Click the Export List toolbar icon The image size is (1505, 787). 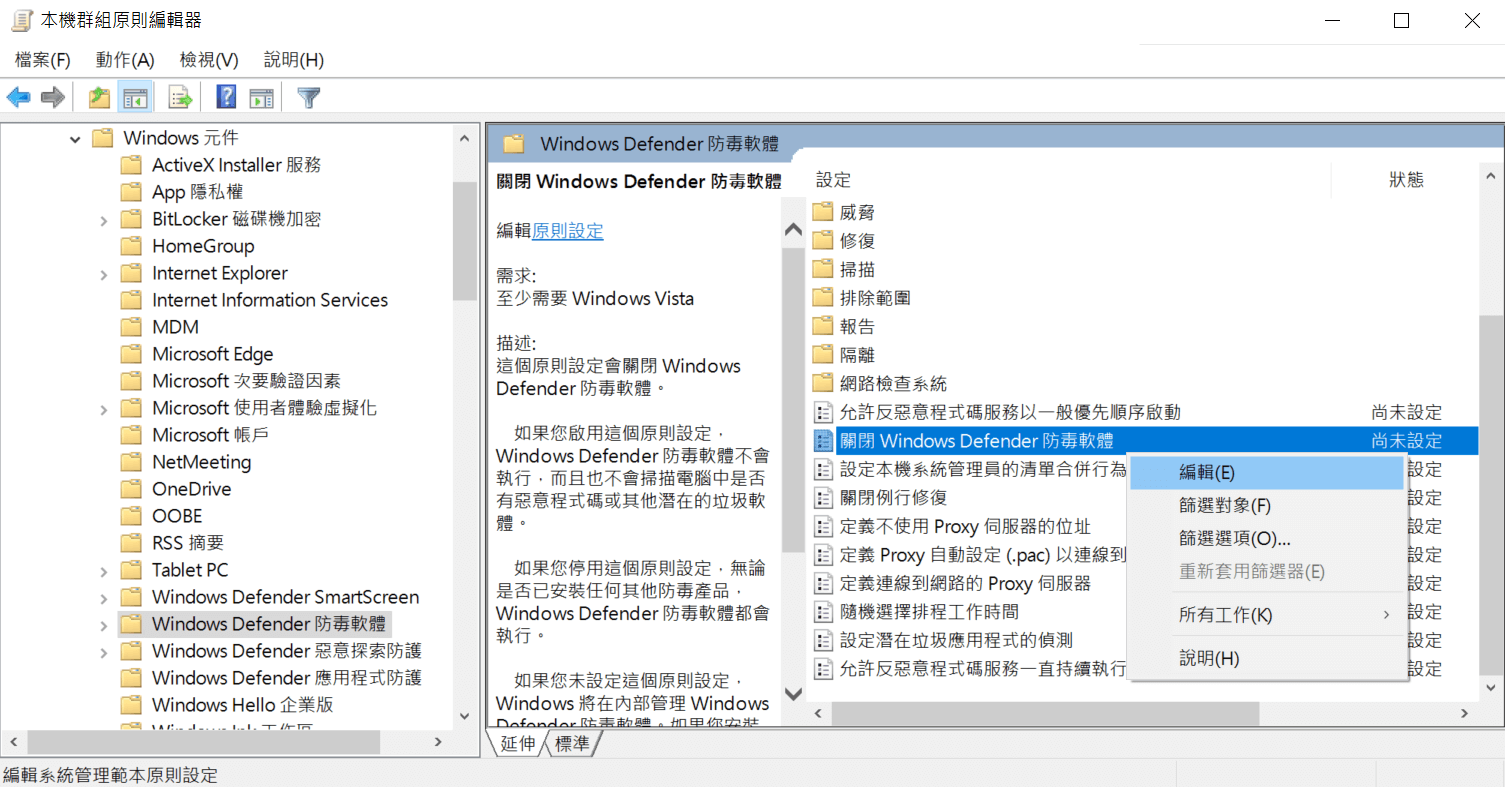[180, 97]
